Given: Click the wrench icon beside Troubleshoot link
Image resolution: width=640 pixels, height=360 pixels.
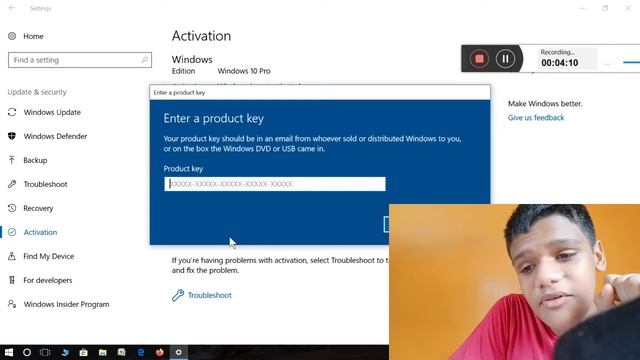Looking at the screenshot, I should click(178, 295).
